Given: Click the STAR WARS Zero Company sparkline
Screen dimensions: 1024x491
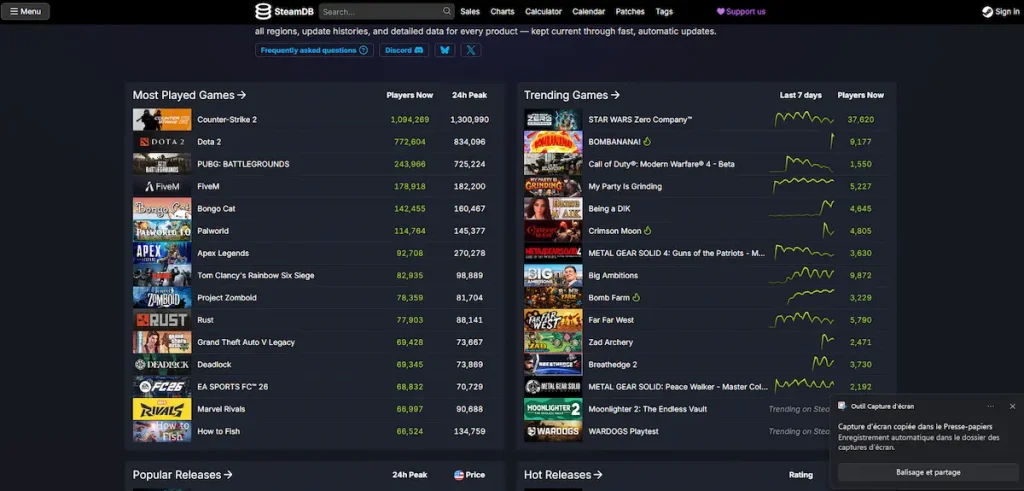Looking at the screenshot, I should (804, 119).
